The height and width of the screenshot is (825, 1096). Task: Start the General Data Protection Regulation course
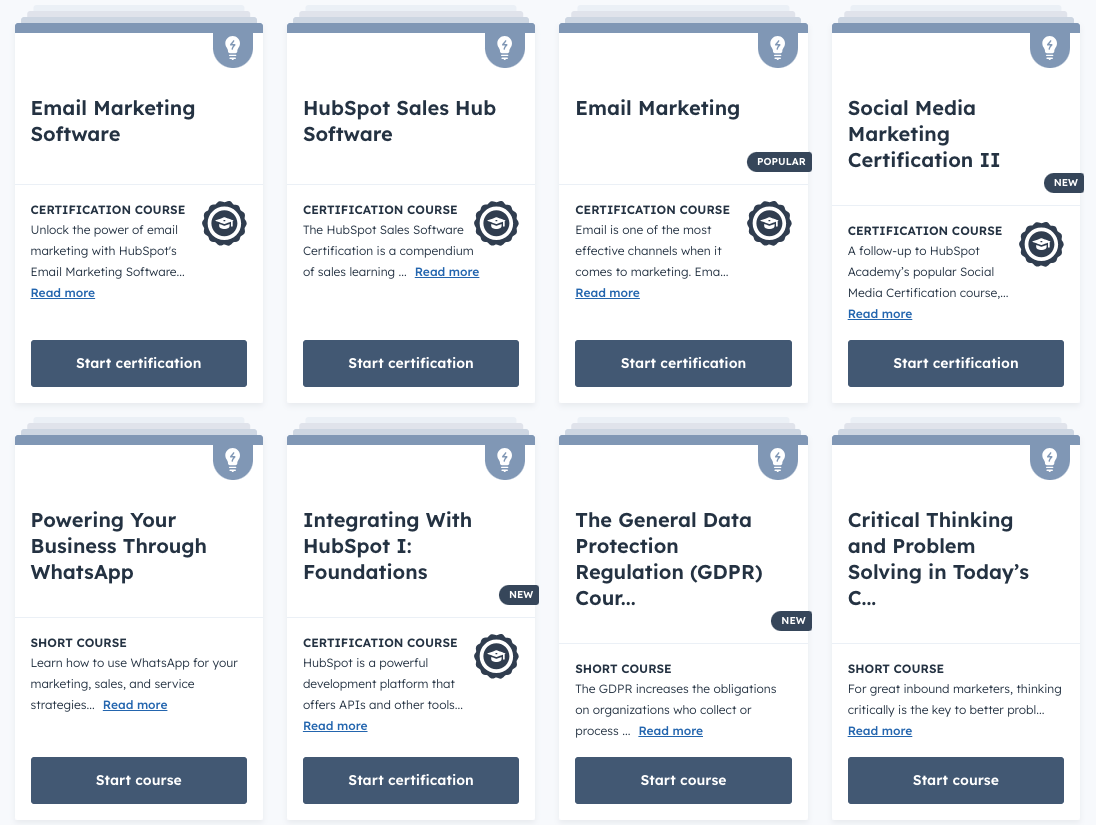684,780
